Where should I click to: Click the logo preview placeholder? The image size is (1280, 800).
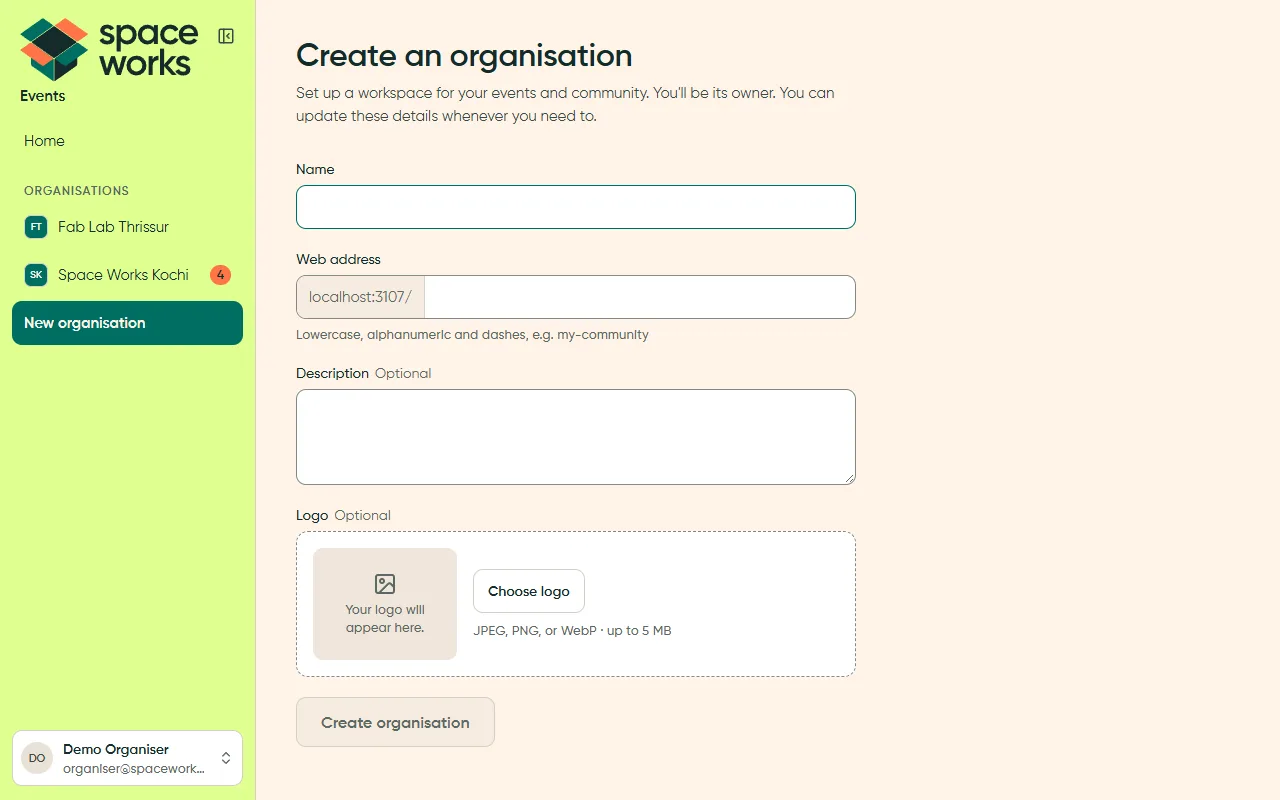(x=385, y=604)
